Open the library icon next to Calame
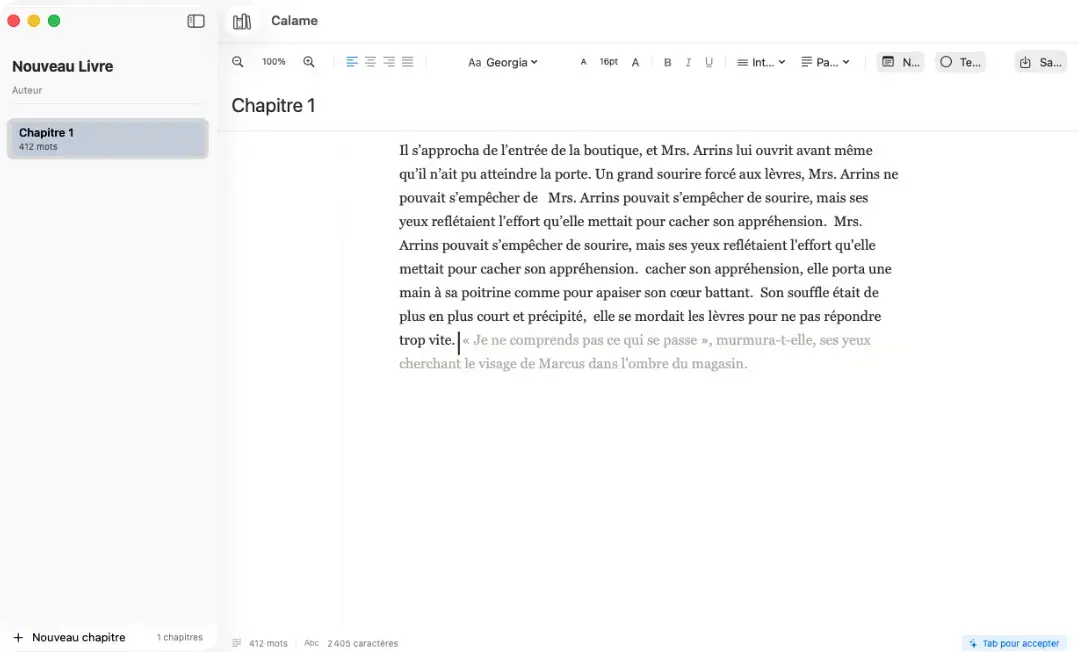Viewport: 1078px width, 652px height. (242, 20)
